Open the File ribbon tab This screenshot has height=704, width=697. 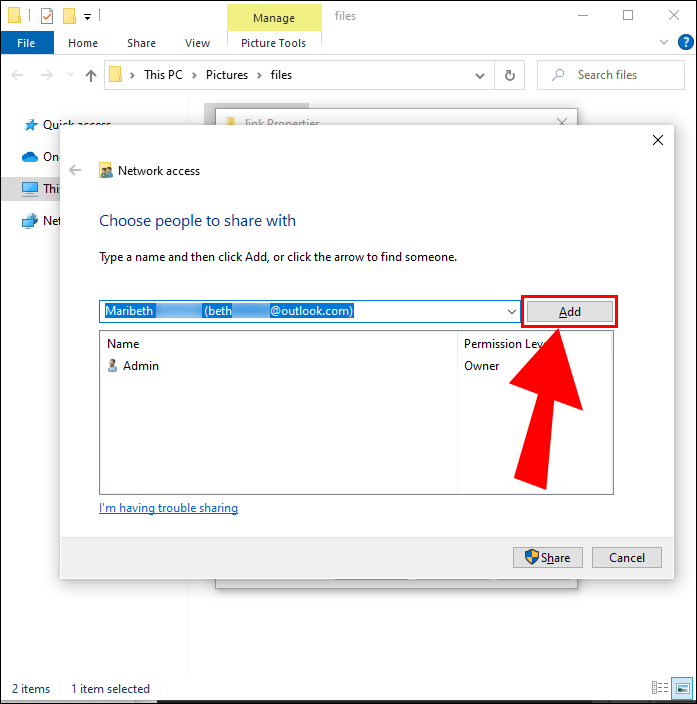click(26, 43)
